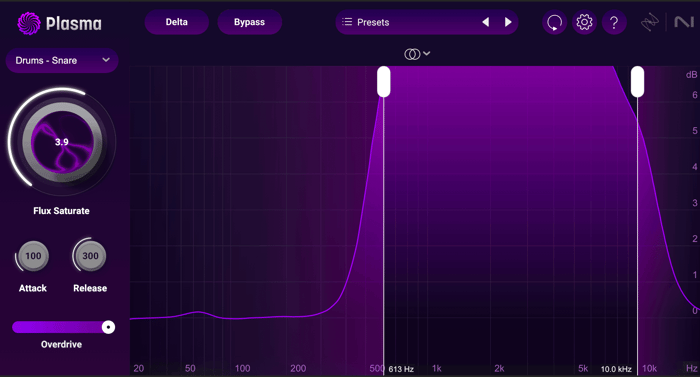This screenshot has height=377, width=700.
Task: Click the 1k frequency axis marker
Action: 437,368
